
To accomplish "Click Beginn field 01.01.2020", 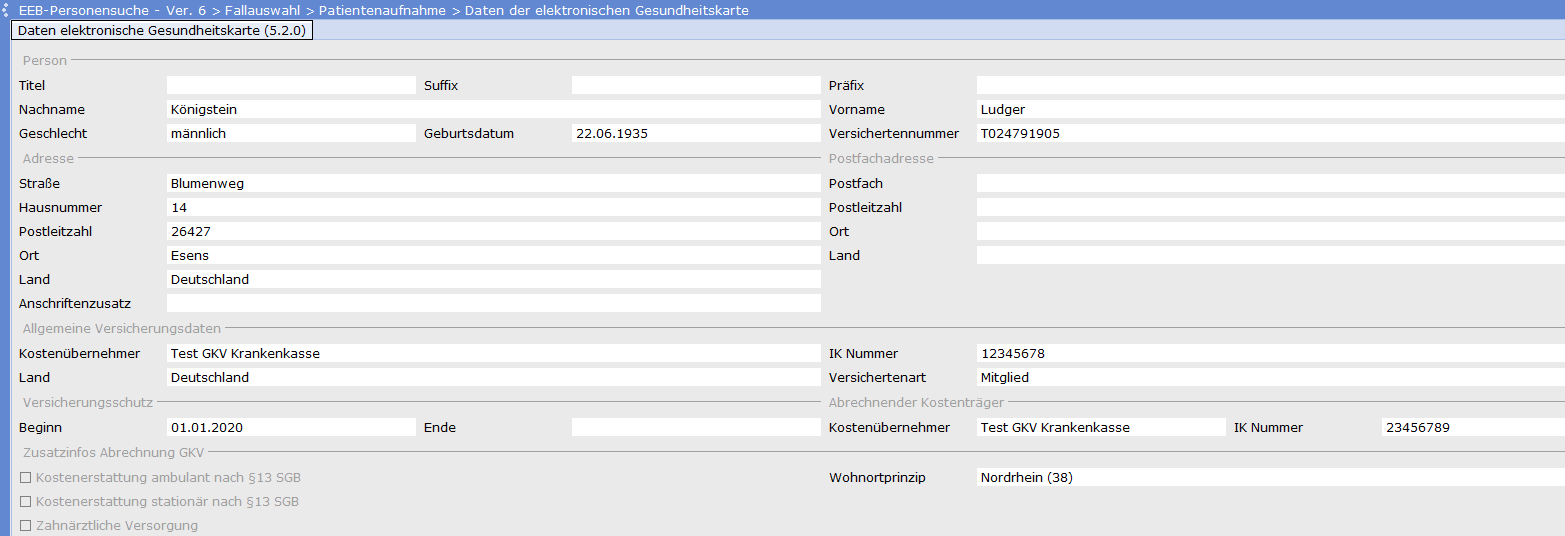I will 291,428.
